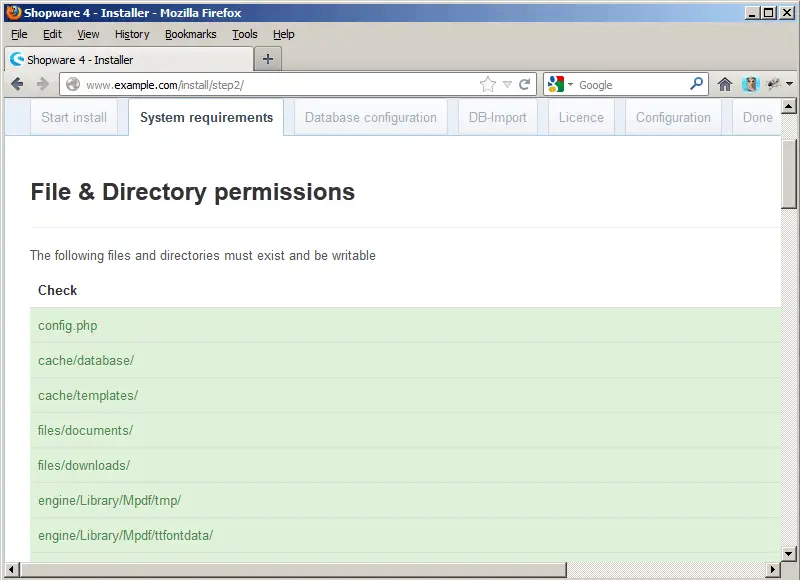This screenshot has width=800, height=580.
Task: Click the horizontal scrollbar left arrow
Action: point(12,569)
